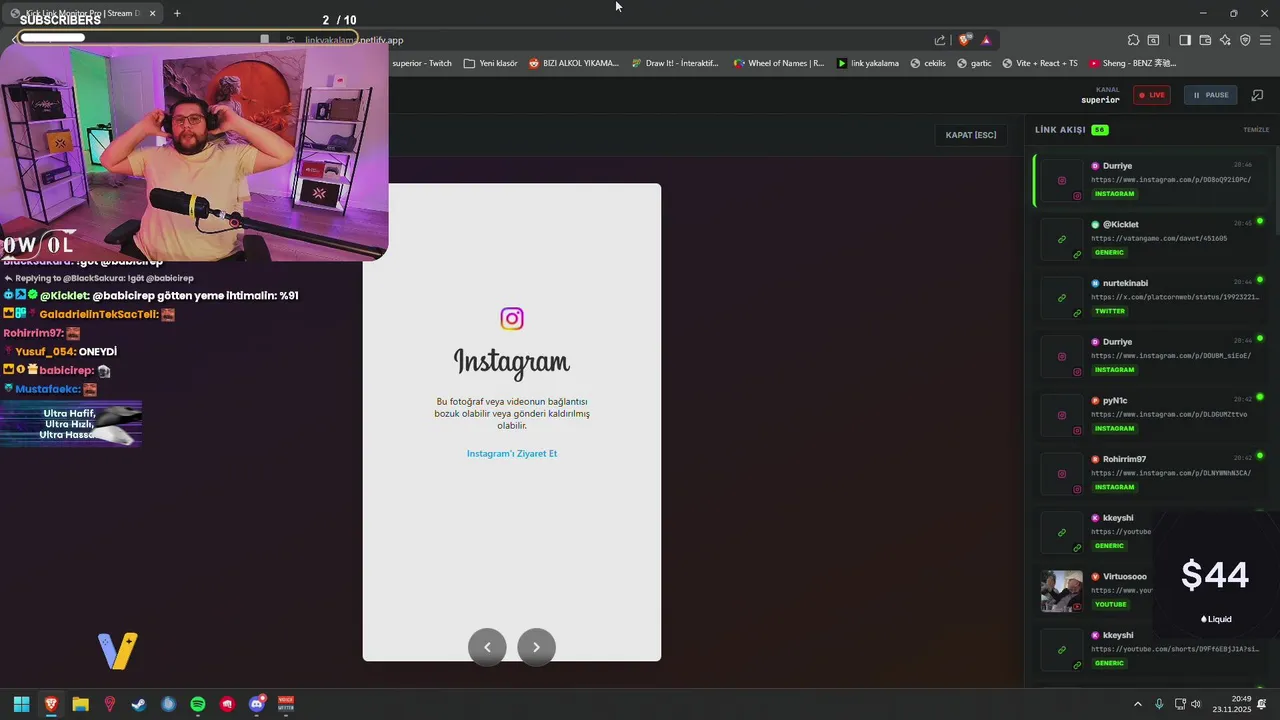1280x720 pixels.
Task: Go to the previous link with the left arrow
Action: coord(487,647)
